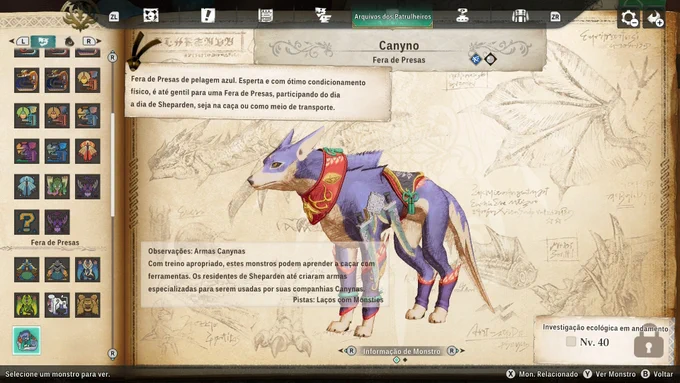Click the ZL tab-switch button

(x=114, y=17)
